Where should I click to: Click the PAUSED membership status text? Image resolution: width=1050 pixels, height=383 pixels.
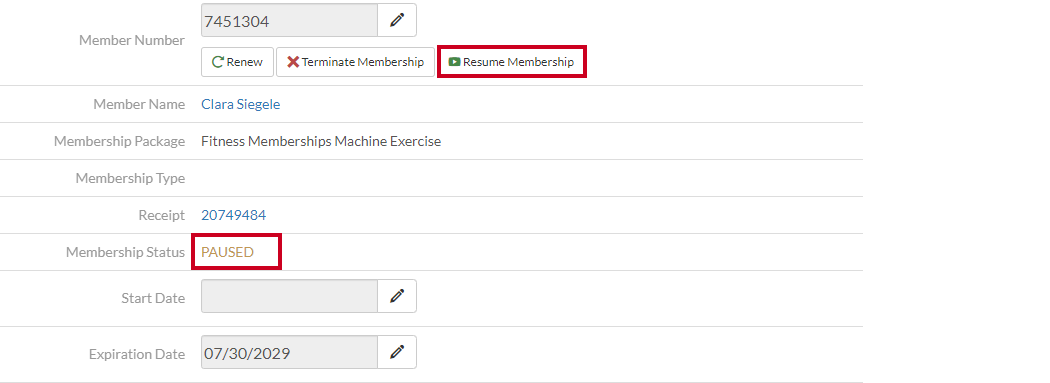(x=228, y=252)
